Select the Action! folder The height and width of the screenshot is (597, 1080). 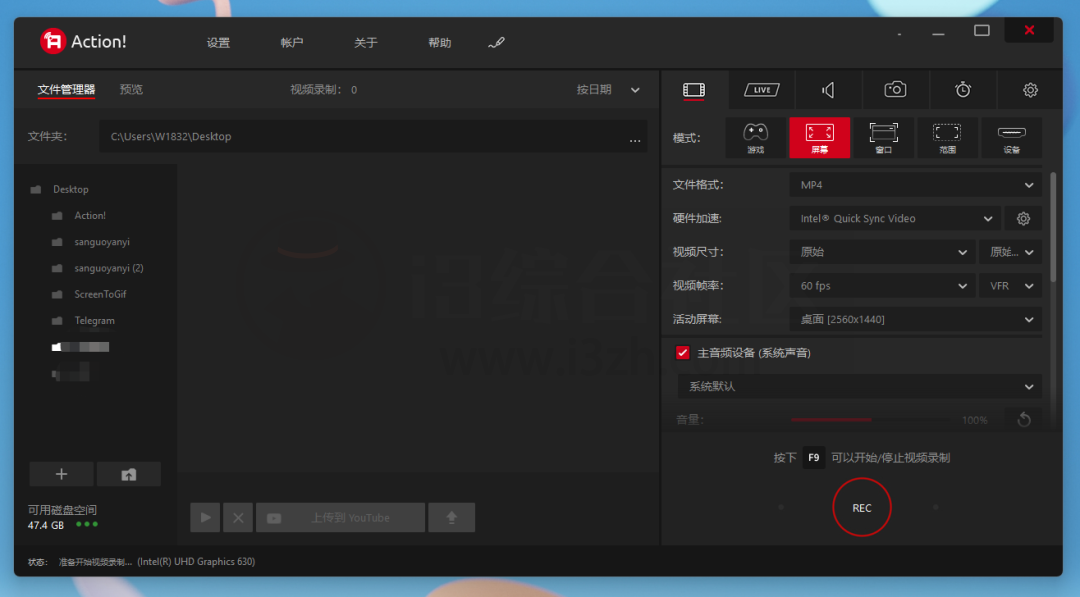(x=90, y=216)
